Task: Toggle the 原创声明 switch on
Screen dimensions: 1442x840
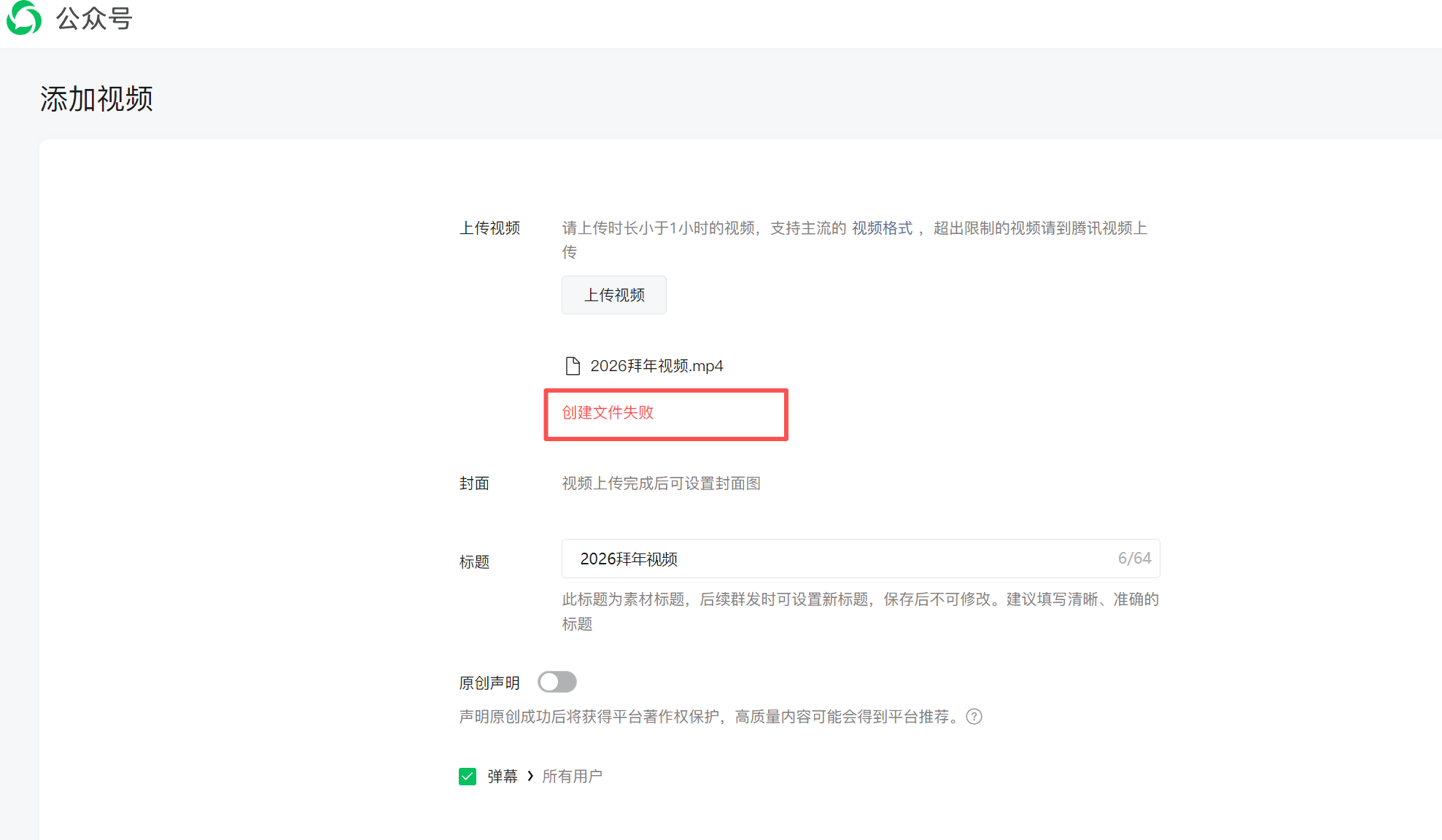Action: pos(557,682)
